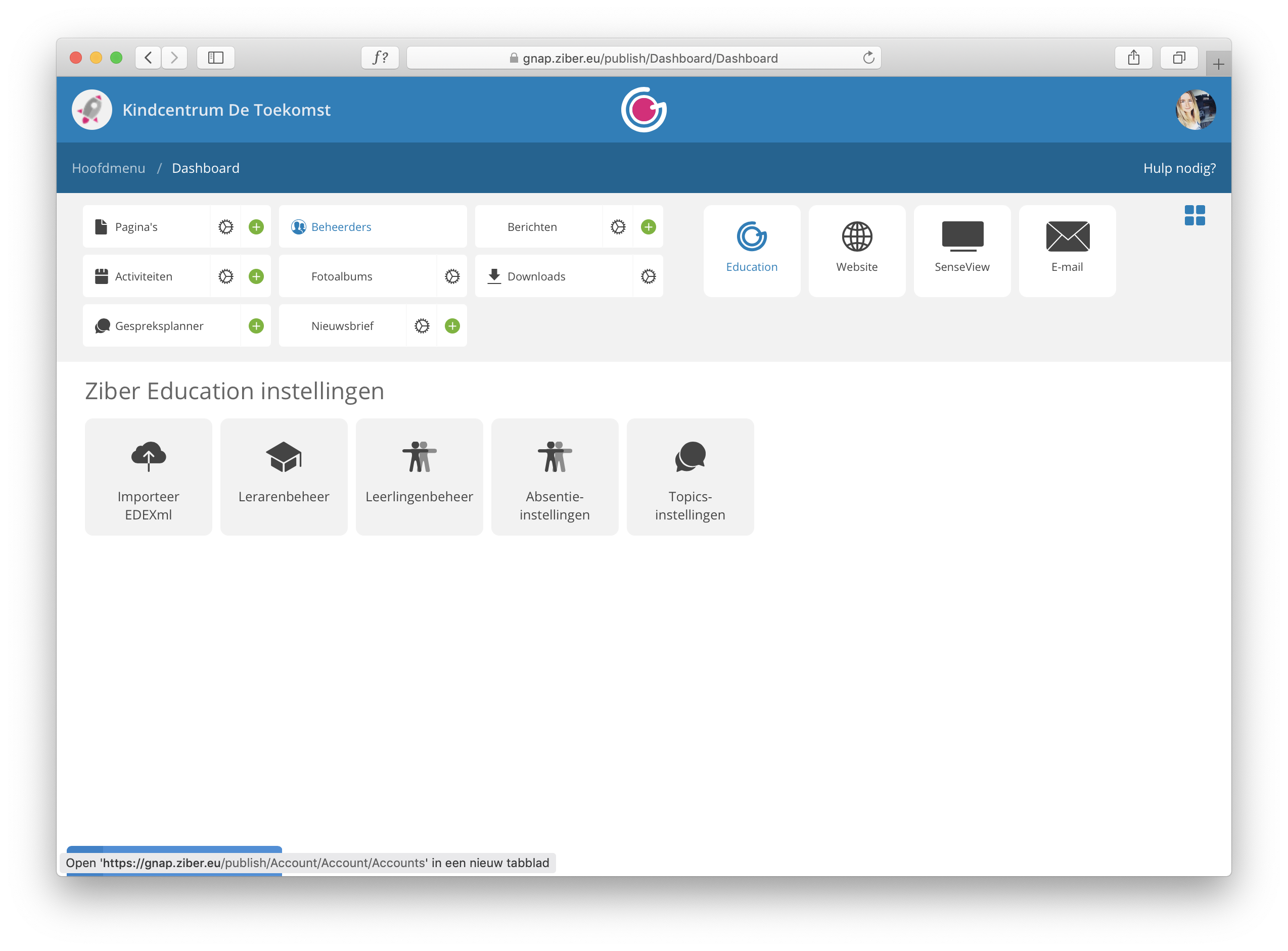Open the Downloads section
Viewport: 1288px width, 951px height.
tap(554, 276)
